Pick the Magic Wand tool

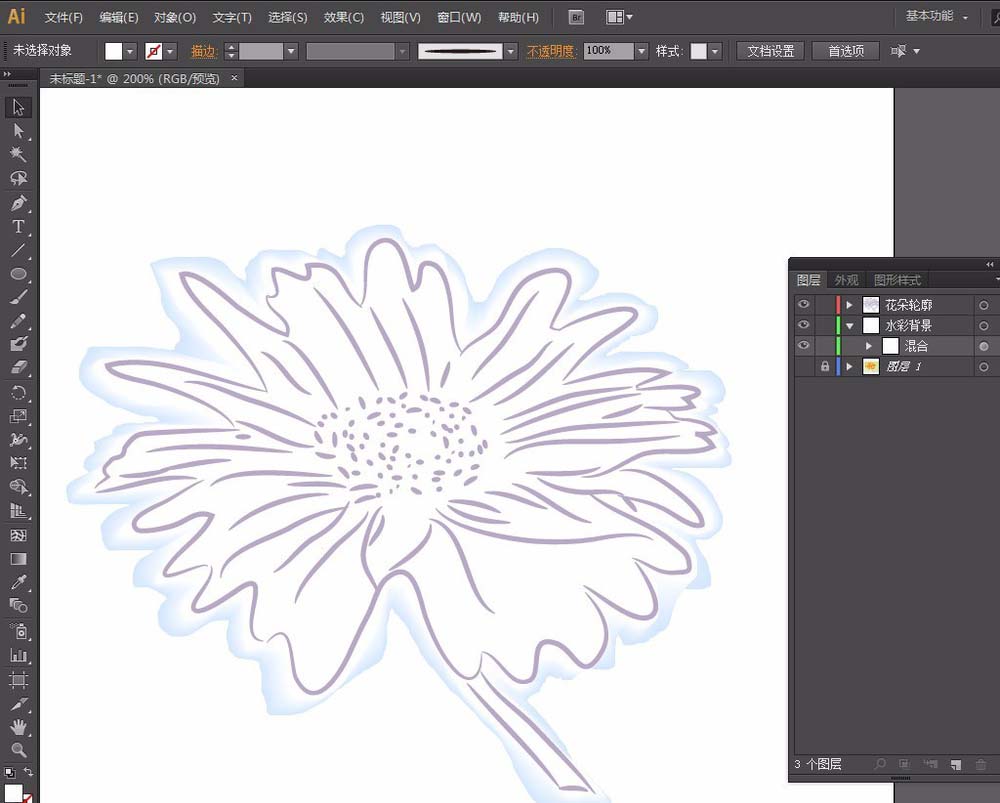tap(18, 155)
